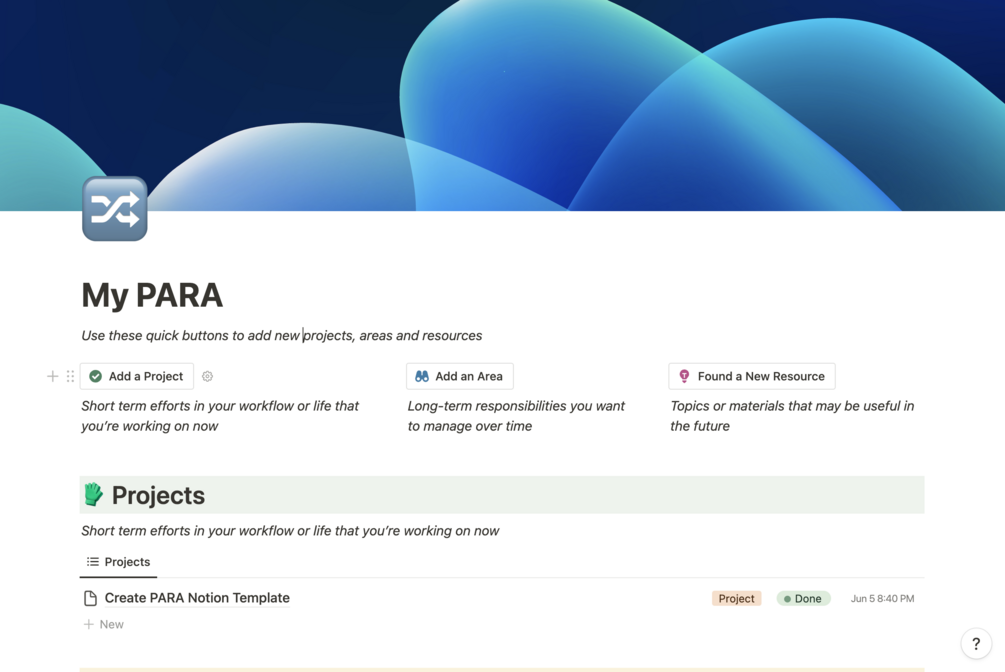Viewport: 1005px width, 672px height.
Task: Click the green hand emoji beside Projects heading
Action: 95,494
